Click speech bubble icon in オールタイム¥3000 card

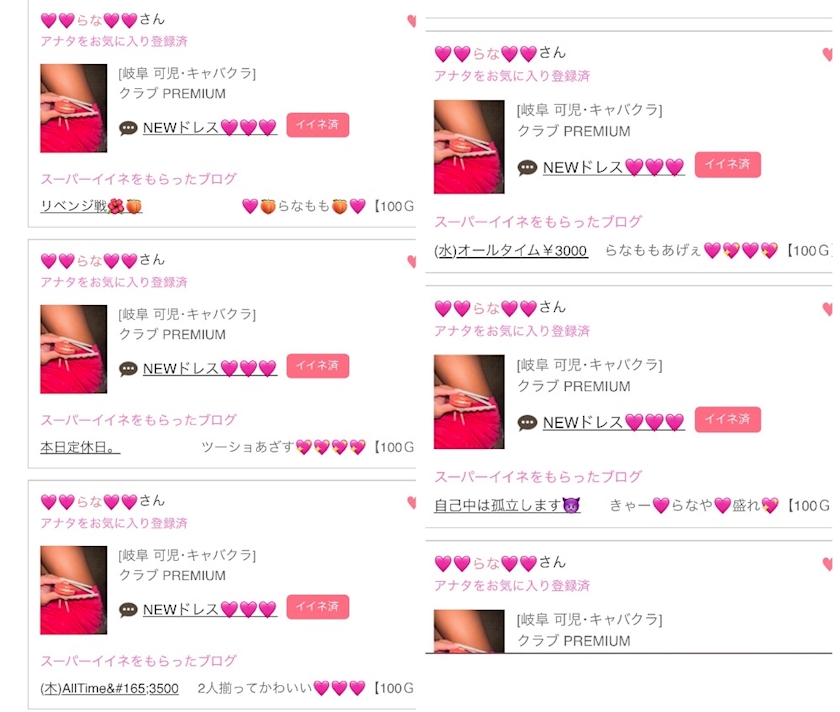[527, 168]
